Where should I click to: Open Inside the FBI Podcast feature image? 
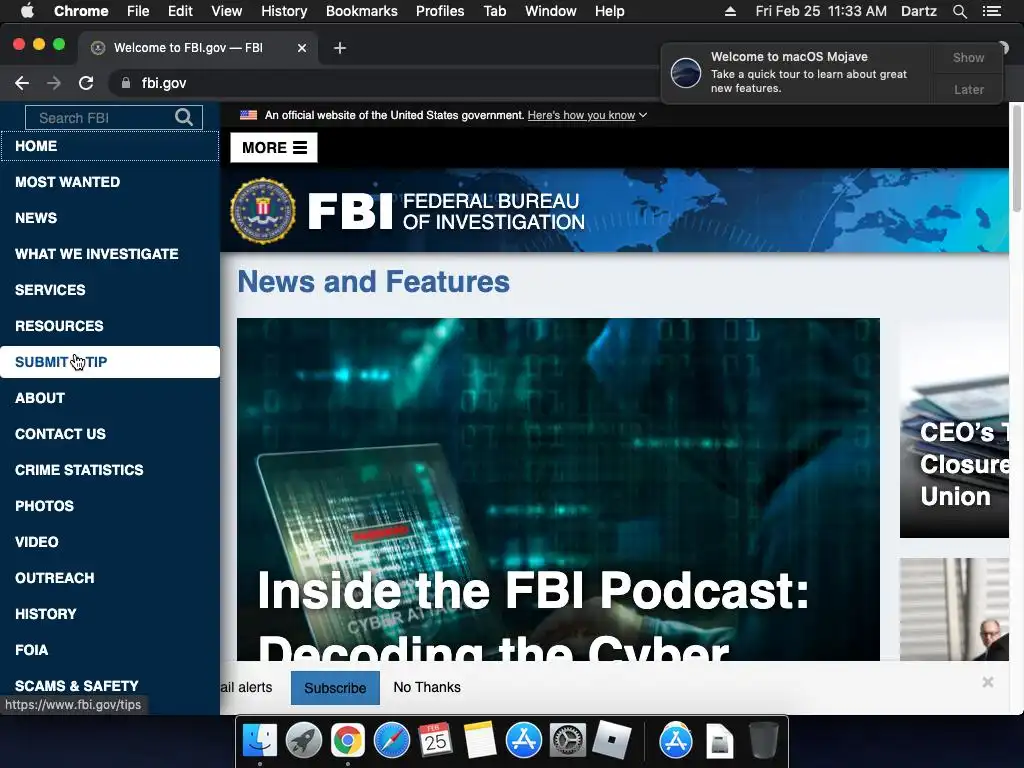pyautogui.click(x=558, y=489)
